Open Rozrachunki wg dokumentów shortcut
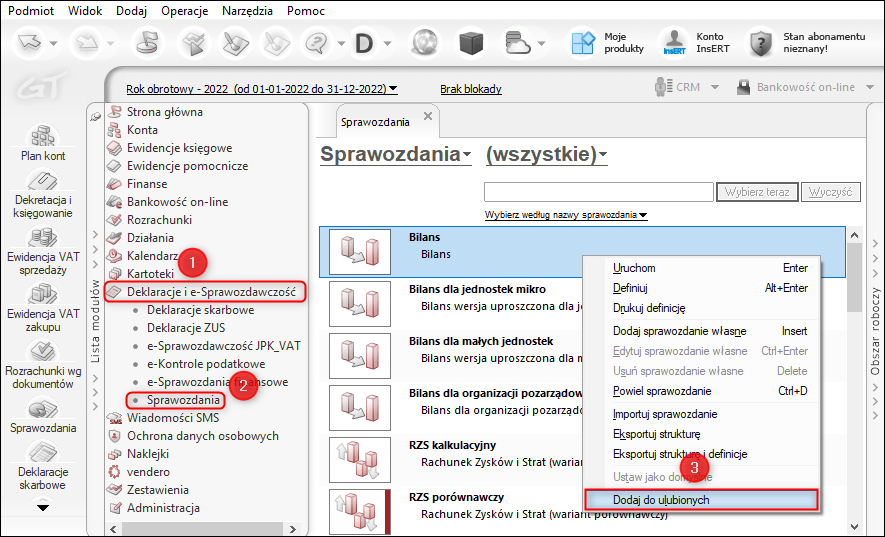 tap(42, 353)
